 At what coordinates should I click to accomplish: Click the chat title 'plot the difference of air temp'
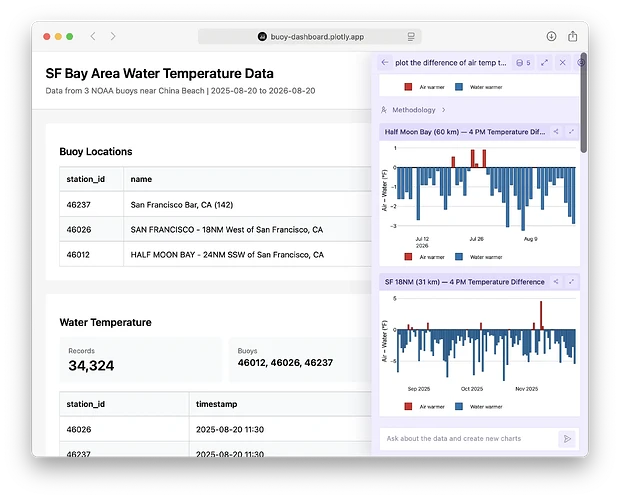click(x=450, y=62)
